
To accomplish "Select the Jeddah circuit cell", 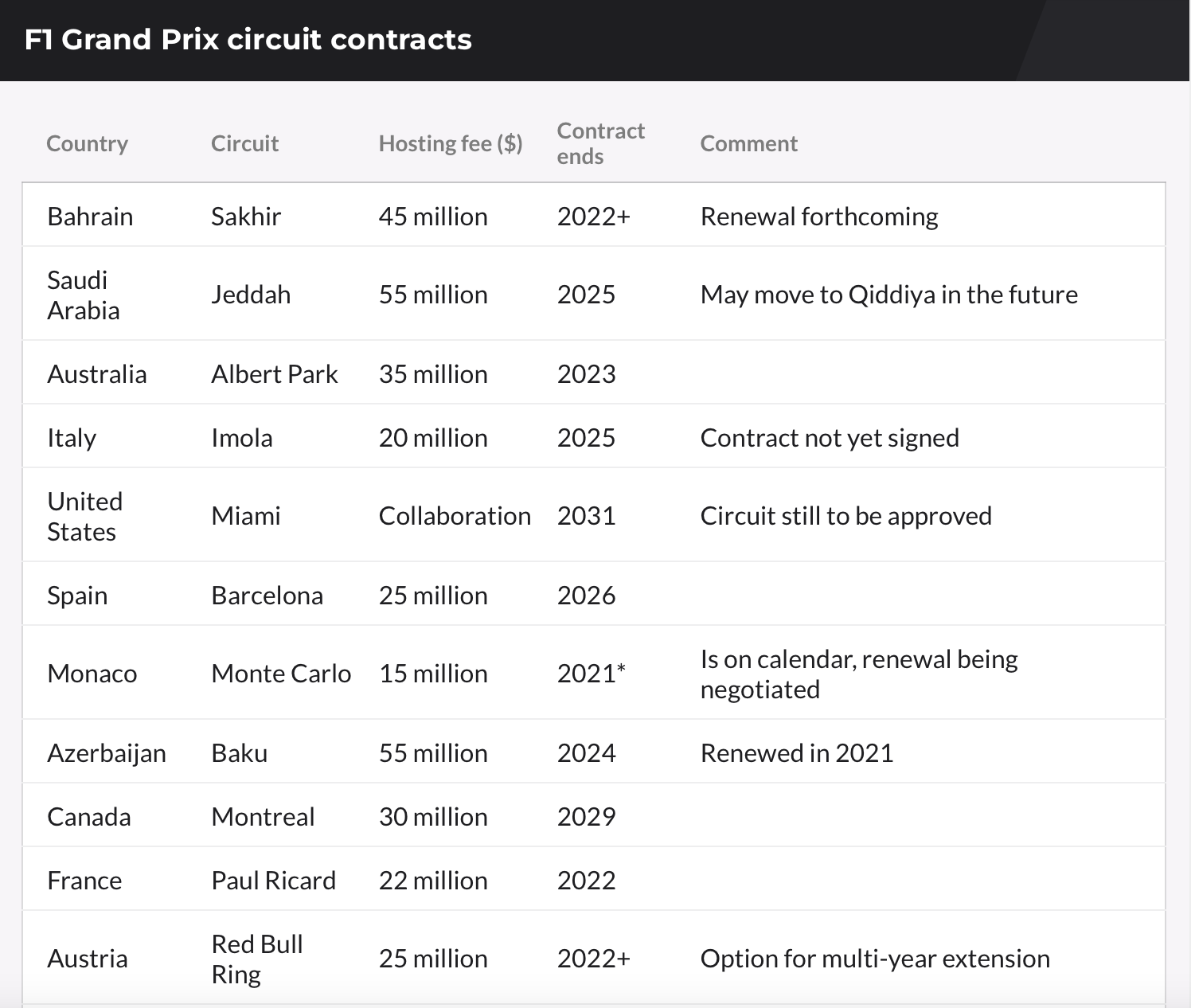I will pyautogui.click(x=251, y=295).
